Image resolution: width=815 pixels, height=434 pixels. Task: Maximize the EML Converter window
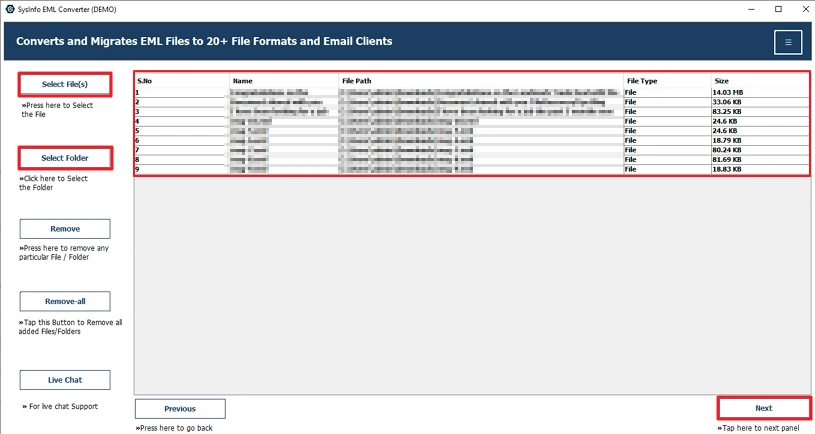point(778,9)
